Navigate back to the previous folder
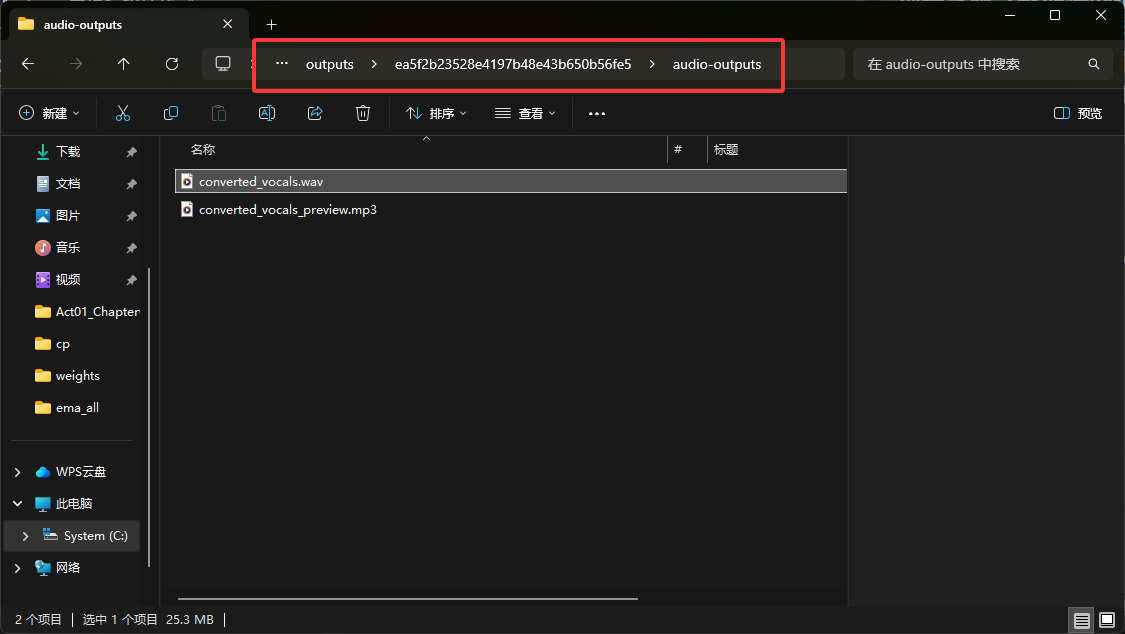 point(28,64)
